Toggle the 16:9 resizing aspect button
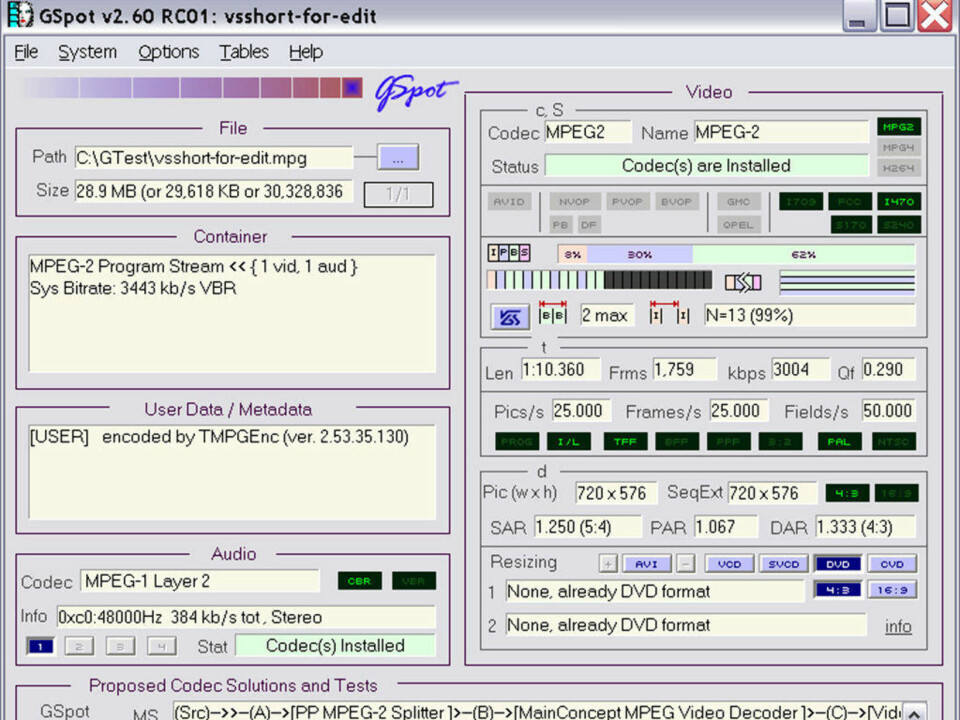Image resolution: width=960 pixels, height=720 pixels. tap(892, 590)
